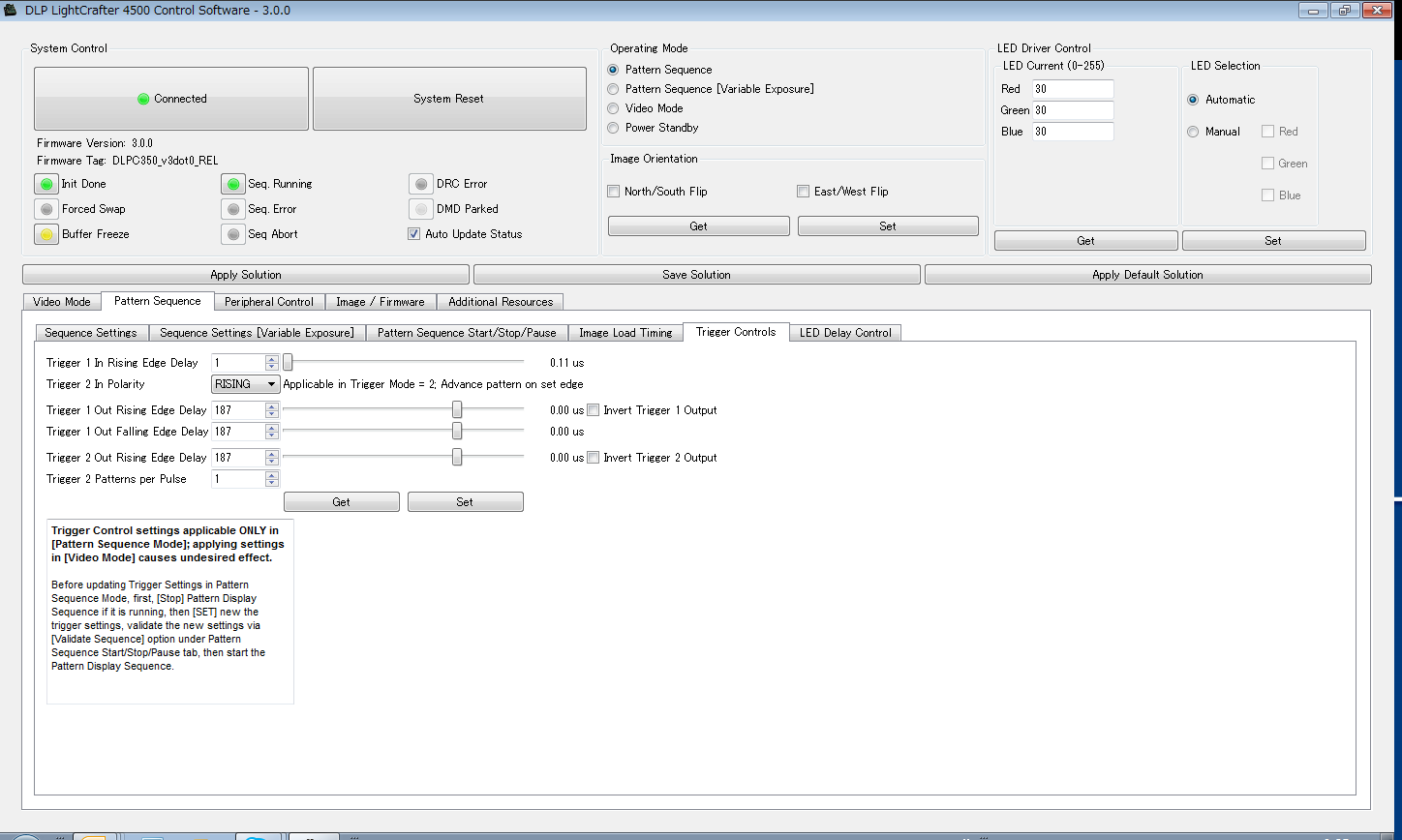The width and height of the screenshot is (1402, 840).
Task: Click the Red LED current field
Action: [1073, 89]
